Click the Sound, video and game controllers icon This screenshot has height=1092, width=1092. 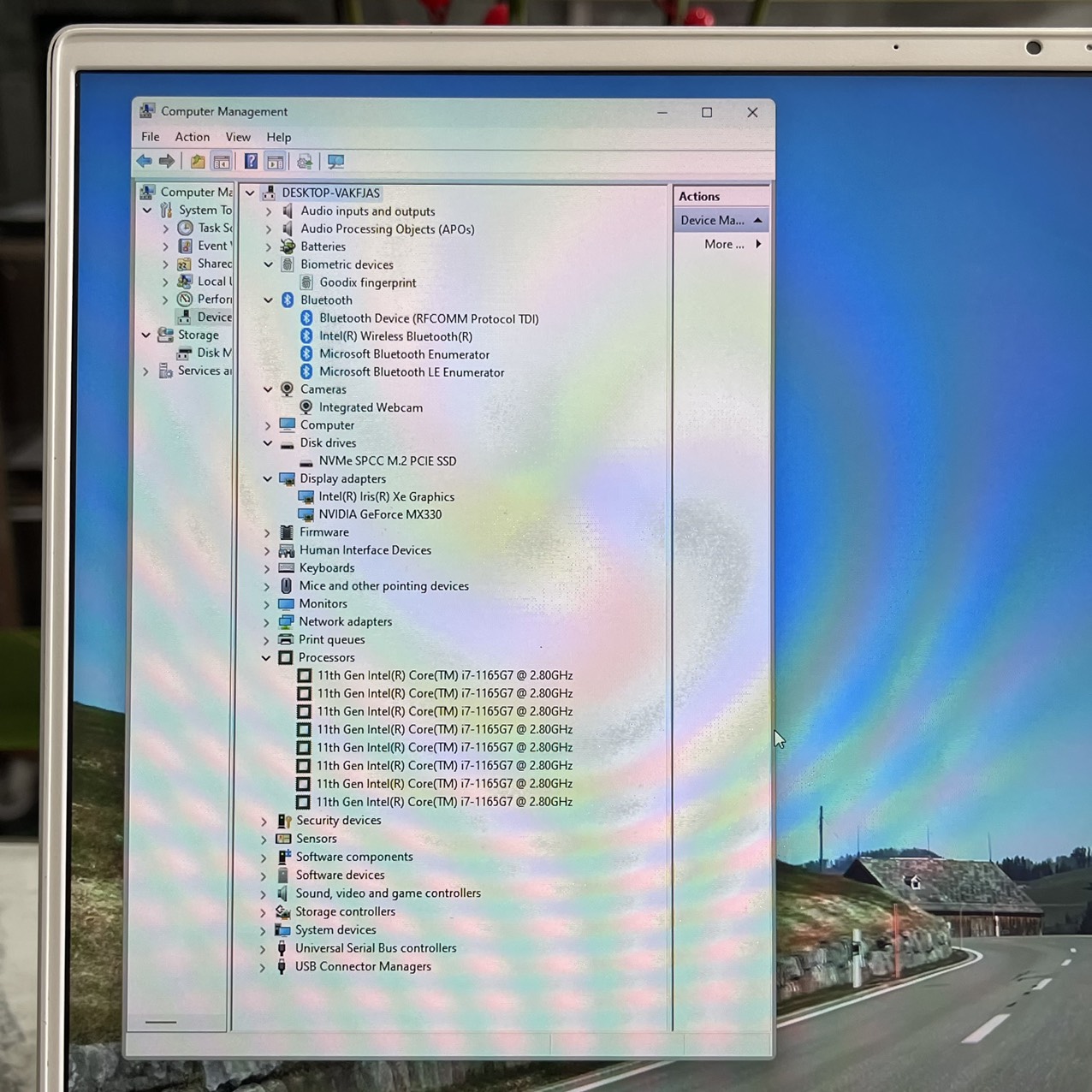click(282, 893)
